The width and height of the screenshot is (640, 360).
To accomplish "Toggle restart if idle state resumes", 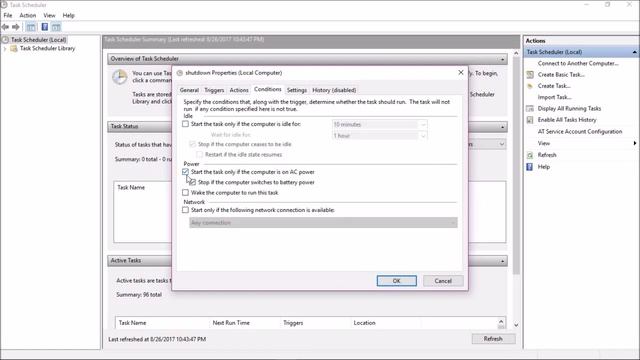I will coord(200,155).
